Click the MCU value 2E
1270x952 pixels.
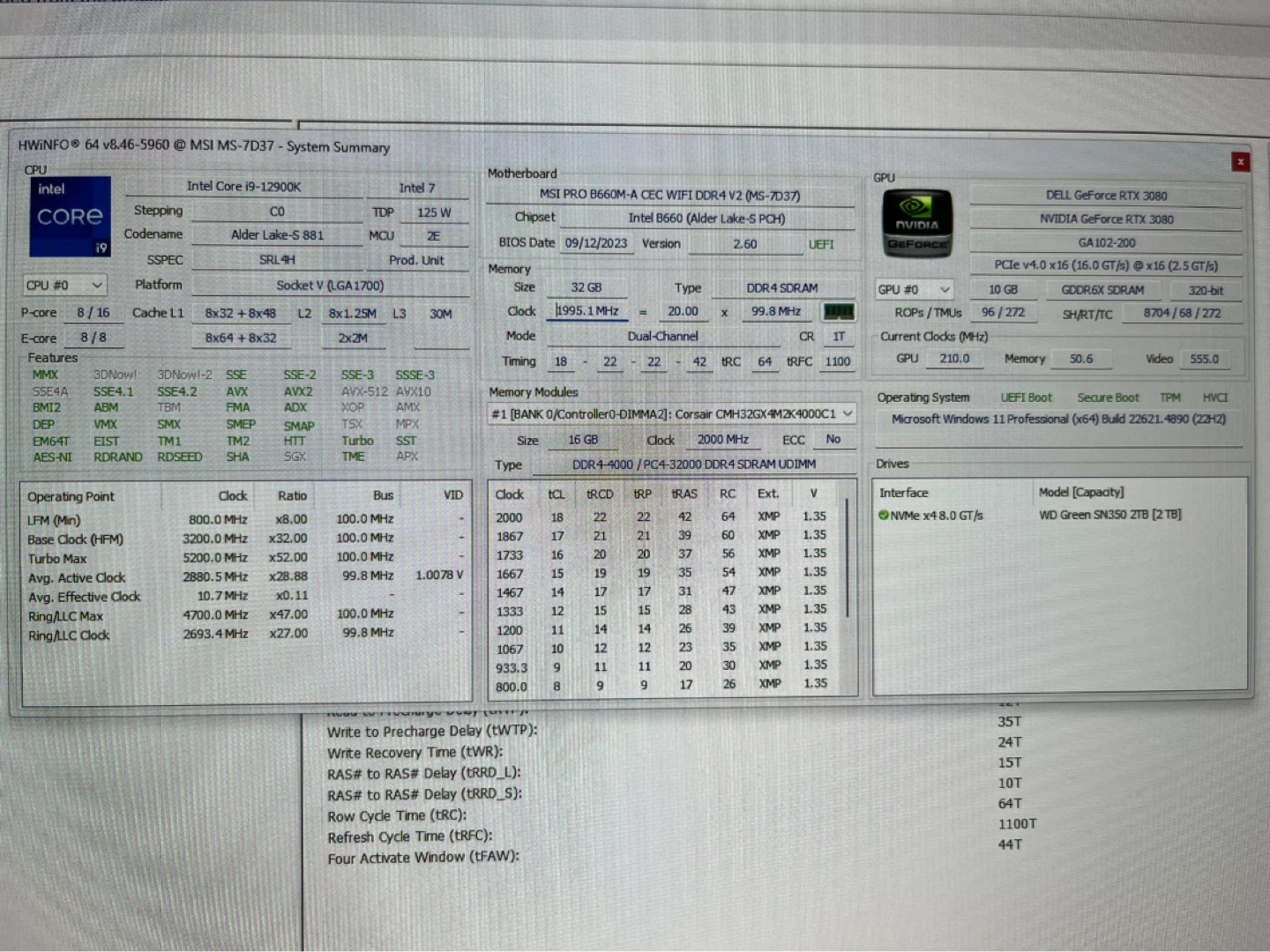coord(433,236)
